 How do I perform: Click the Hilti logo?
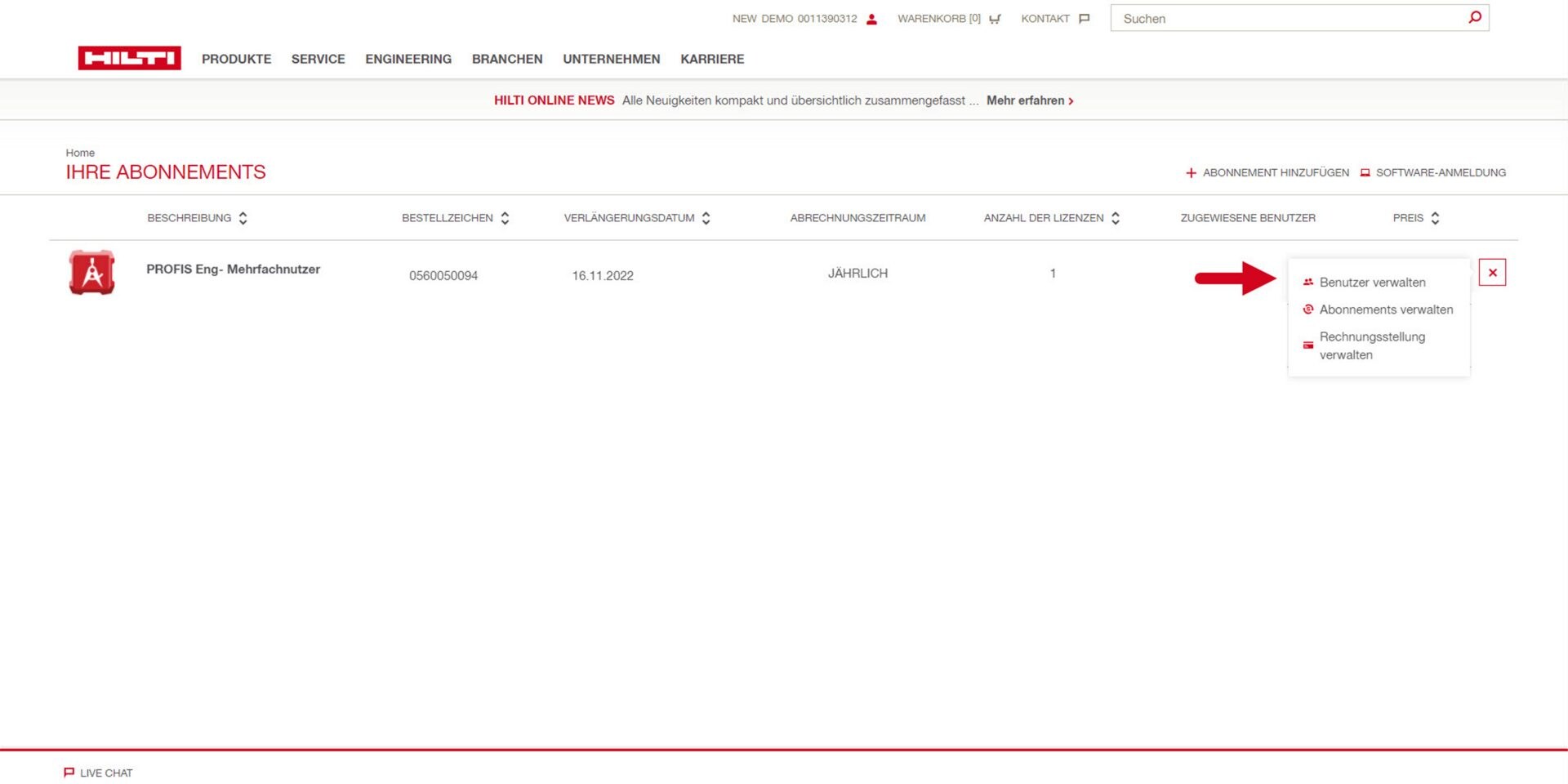click(x=129, y=58)
